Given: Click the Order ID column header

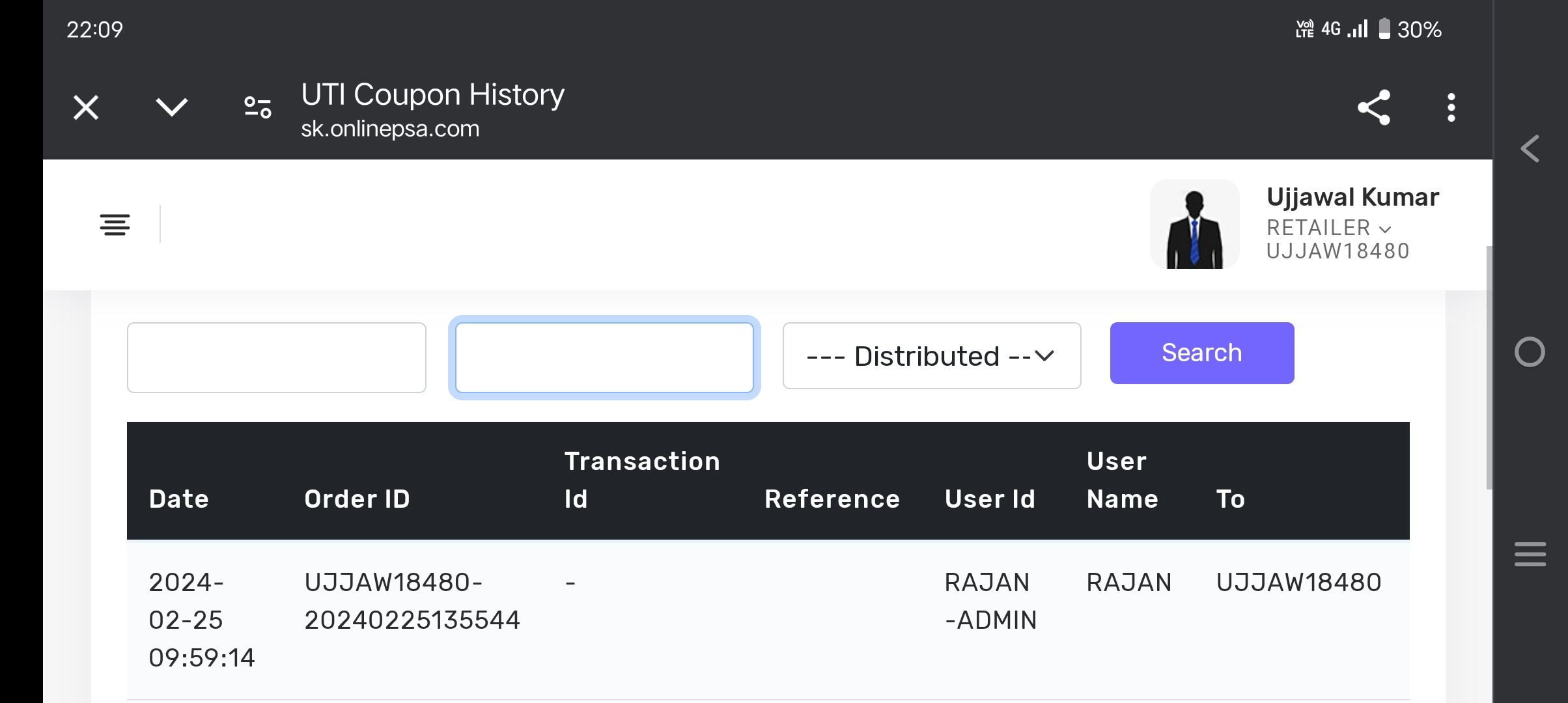Looking at the screenshot, I should (x=357, y=499).
